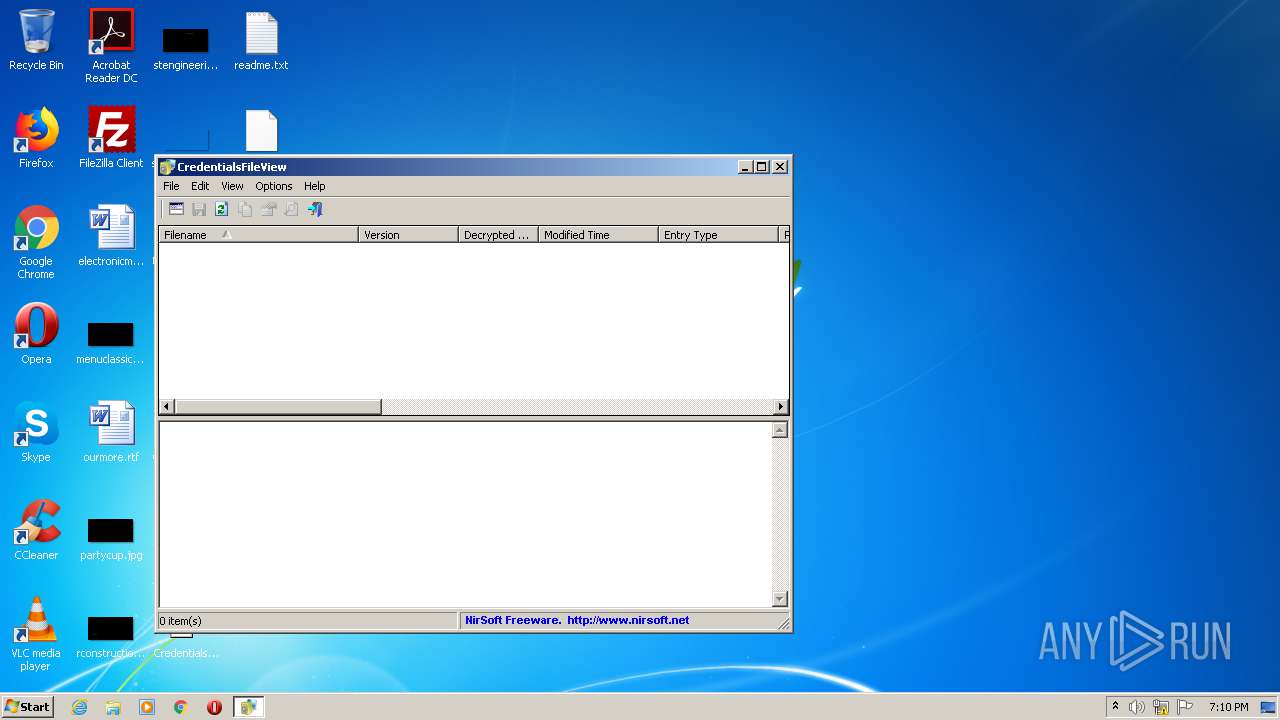Screen dimensions: 1280x720
Task: Select the electronicm... Word document icon
Action: 111,236
